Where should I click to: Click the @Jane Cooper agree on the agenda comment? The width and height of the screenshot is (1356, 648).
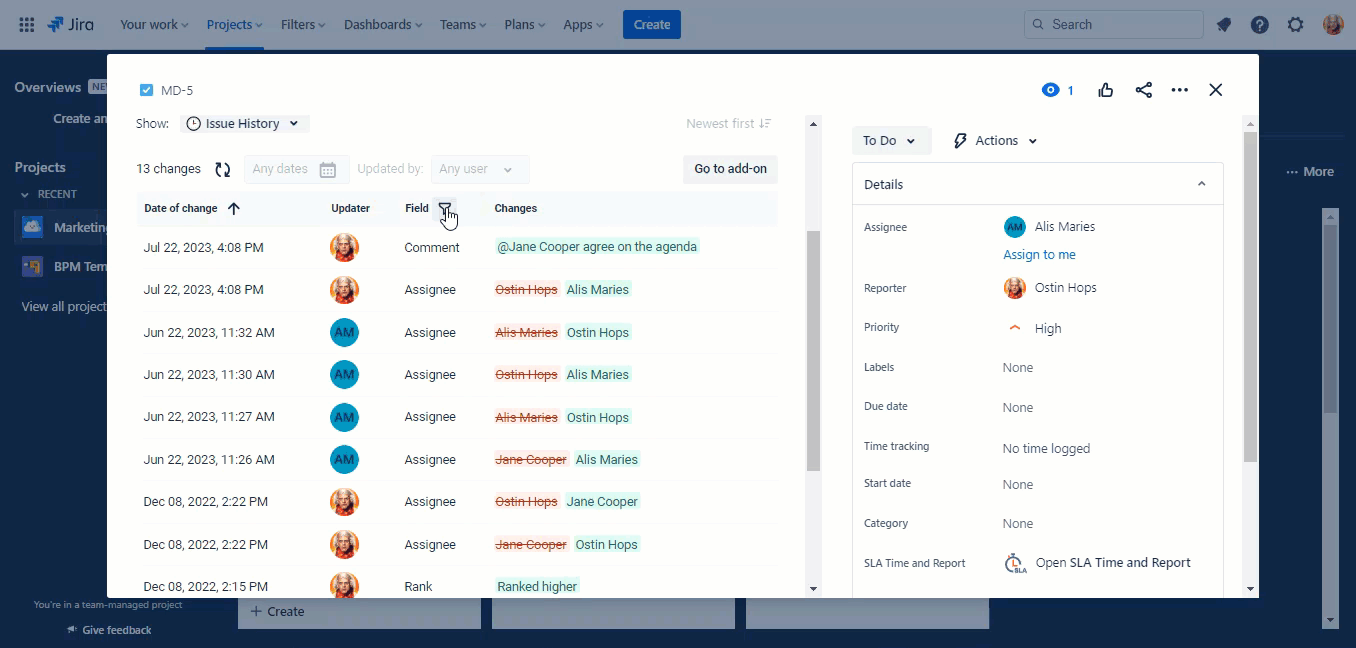coord(597,247)
